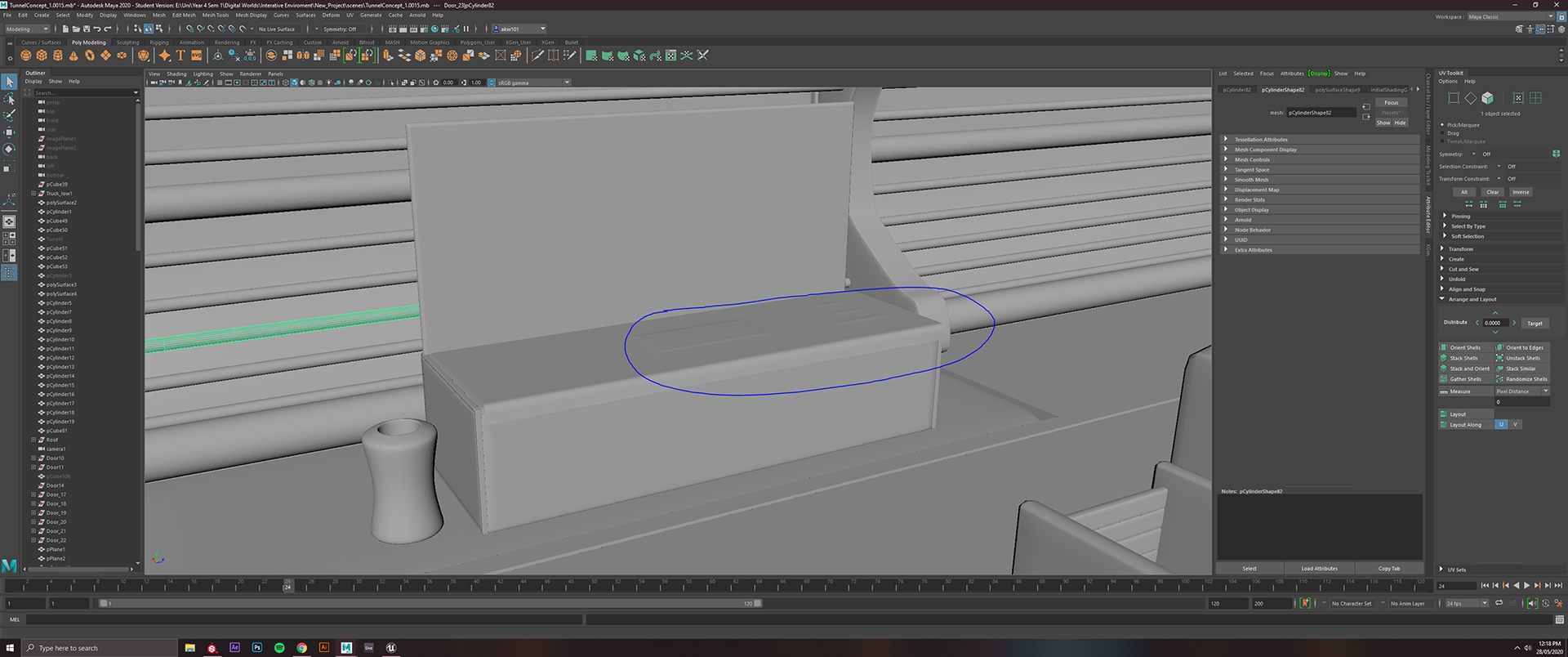The width and height of the screenshot is (1568, 657).
Task: Click the New Scene icon
Action: click(65, 29)
